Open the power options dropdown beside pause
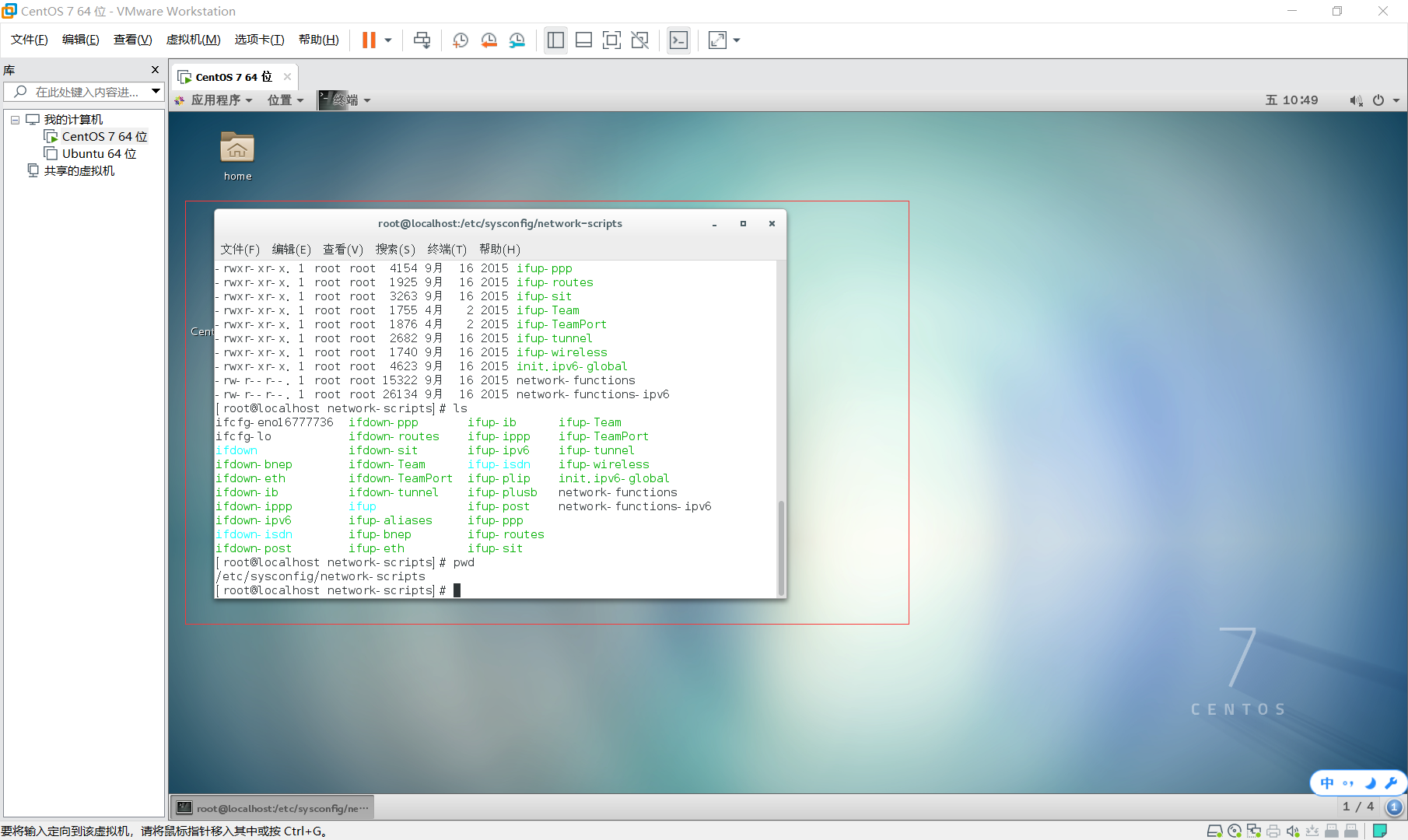 click(387, 40)
